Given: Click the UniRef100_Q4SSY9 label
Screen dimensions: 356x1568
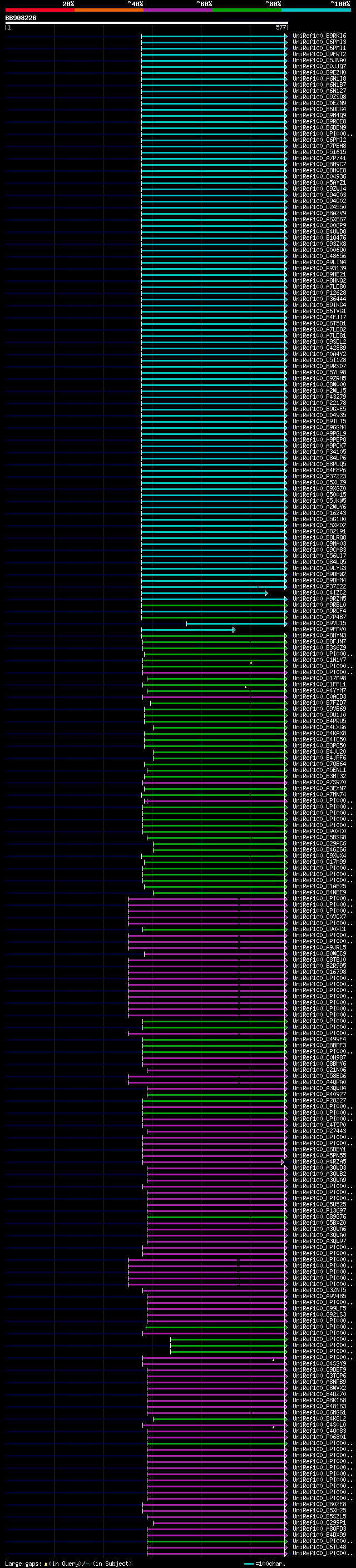Looking at the screenshot, I should (319, 1363).
